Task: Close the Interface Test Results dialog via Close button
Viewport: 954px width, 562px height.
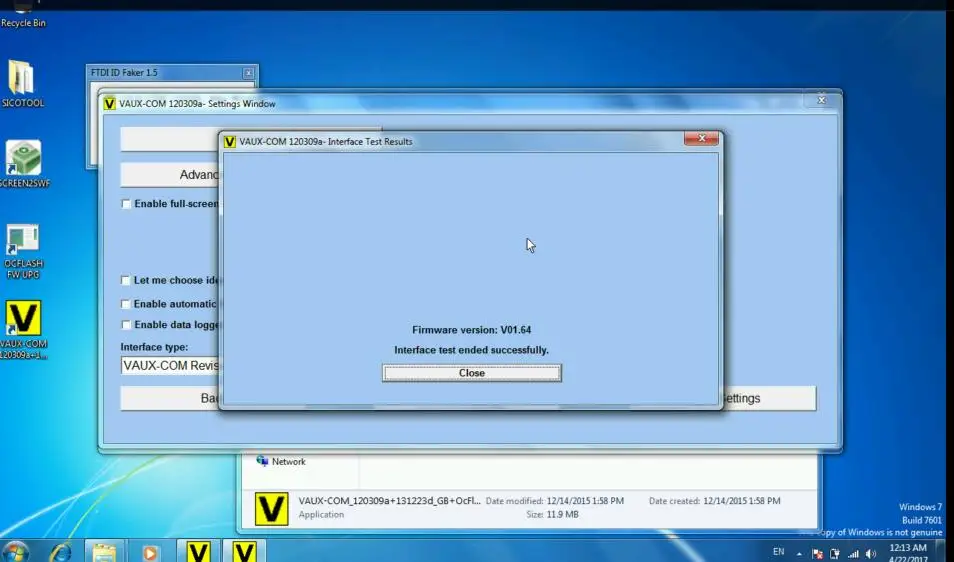Action: click(x=472, y=373)
